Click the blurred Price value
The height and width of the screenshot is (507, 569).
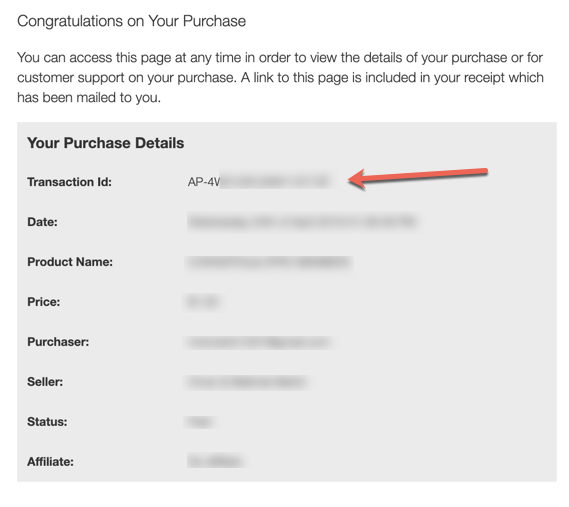(x=203, y=302)
